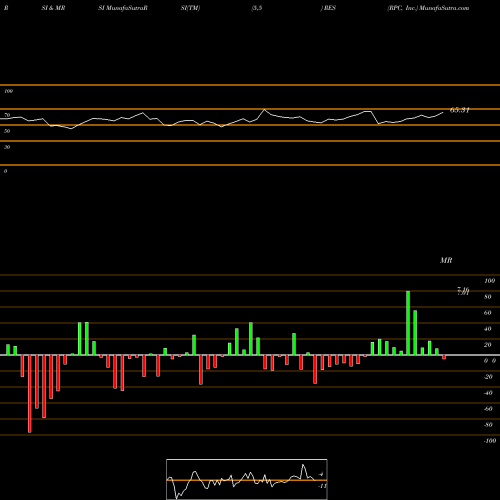Click the MR label above the histogram

click(446, 260)
